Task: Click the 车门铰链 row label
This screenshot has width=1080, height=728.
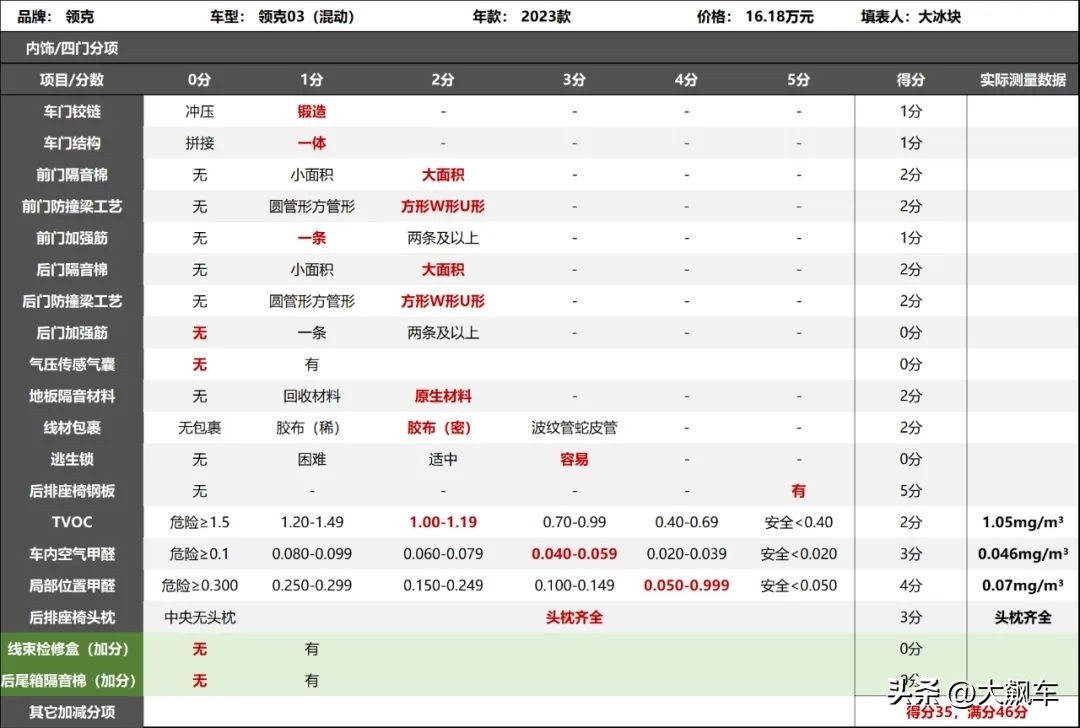Action: pos(72,112)
